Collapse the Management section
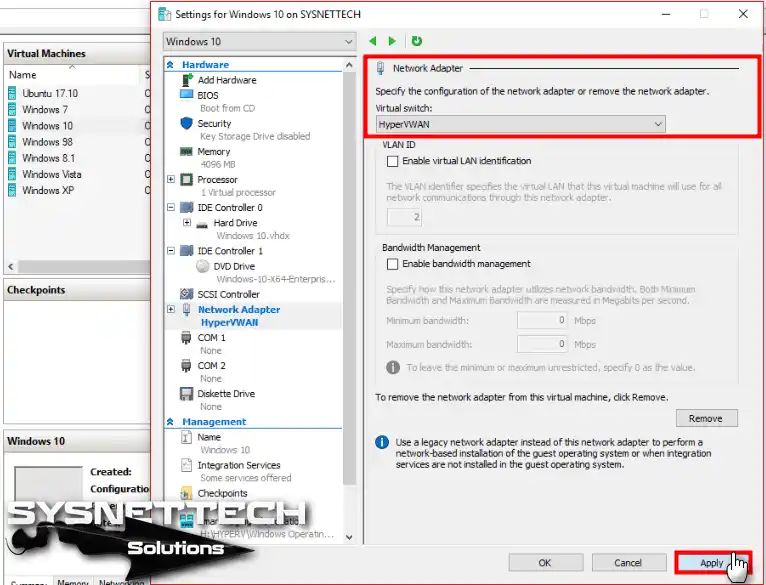Screen dimensions: 766x585 [x=170, y=421]
